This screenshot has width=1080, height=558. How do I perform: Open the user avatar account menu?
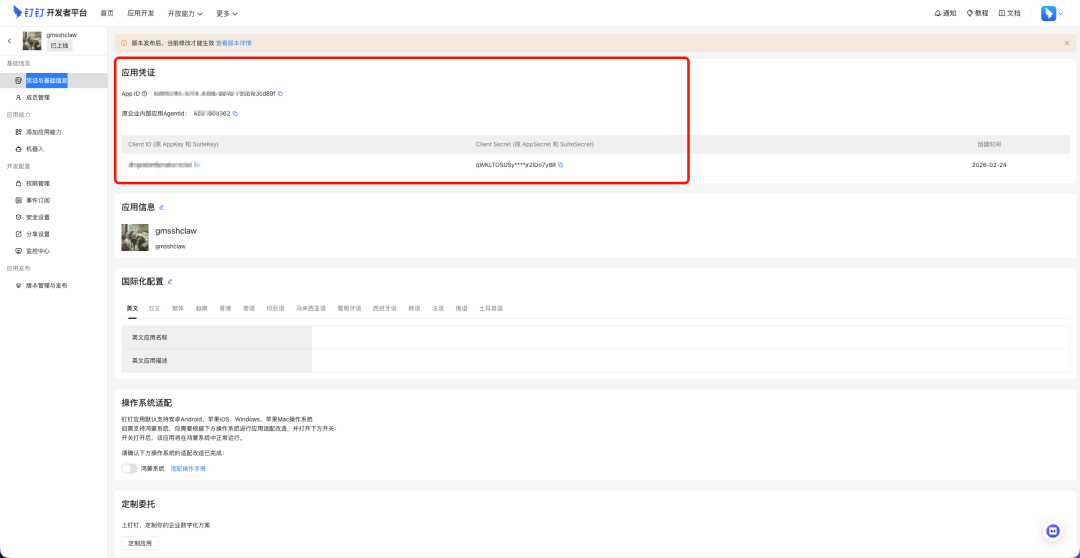point(1052,13)
